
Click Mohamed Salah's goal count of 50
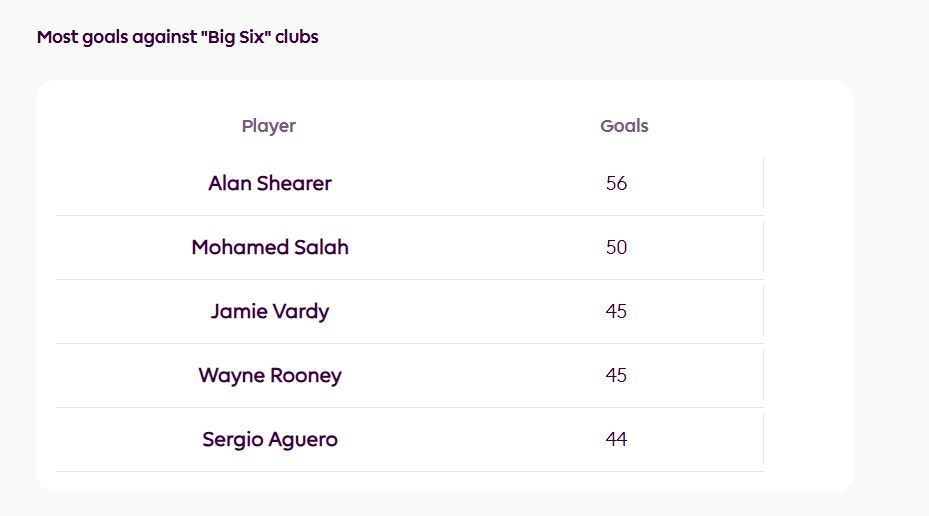616,248
